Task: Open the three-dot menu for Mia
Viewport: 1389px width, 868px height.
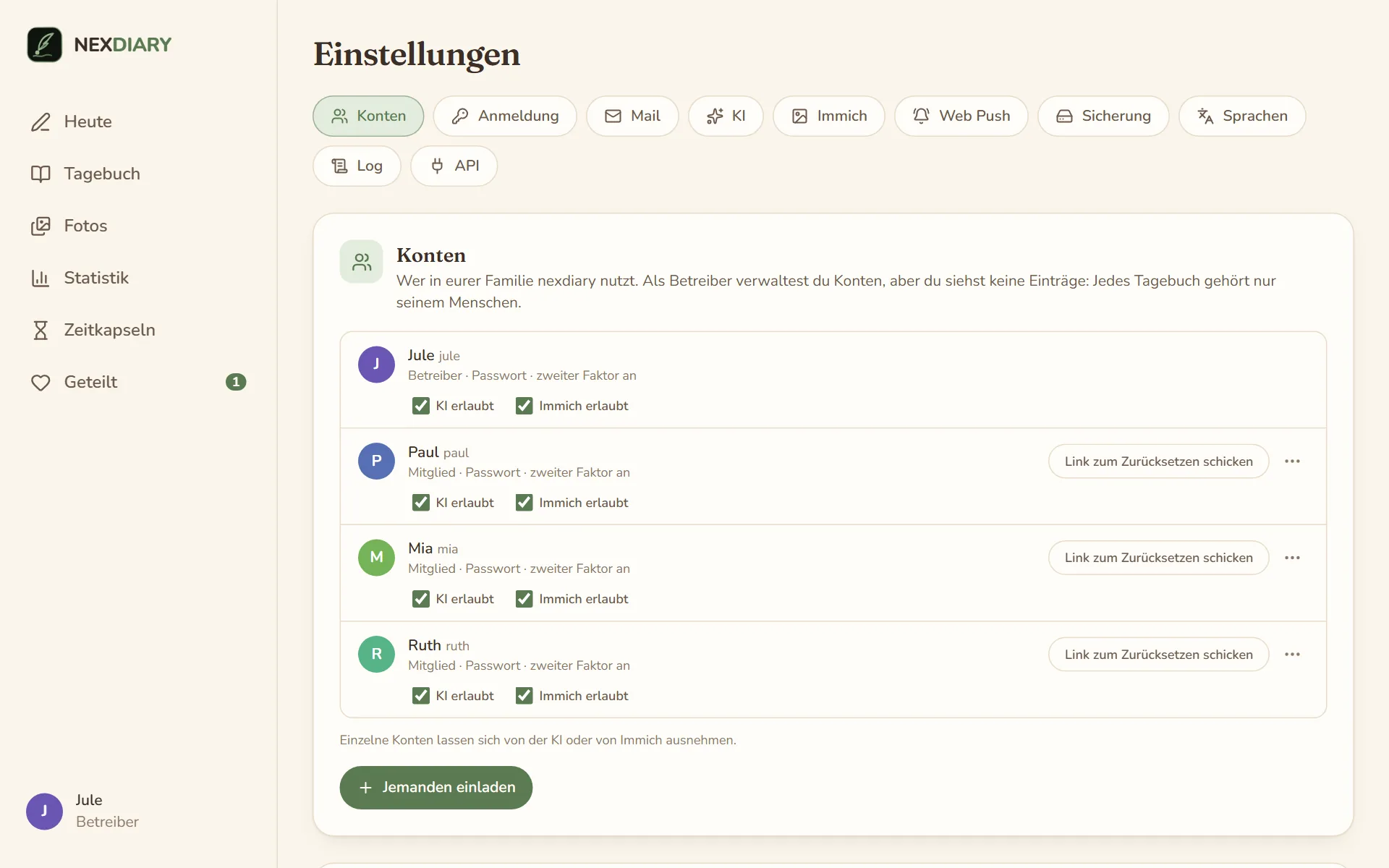Action: coord(1293,558)
